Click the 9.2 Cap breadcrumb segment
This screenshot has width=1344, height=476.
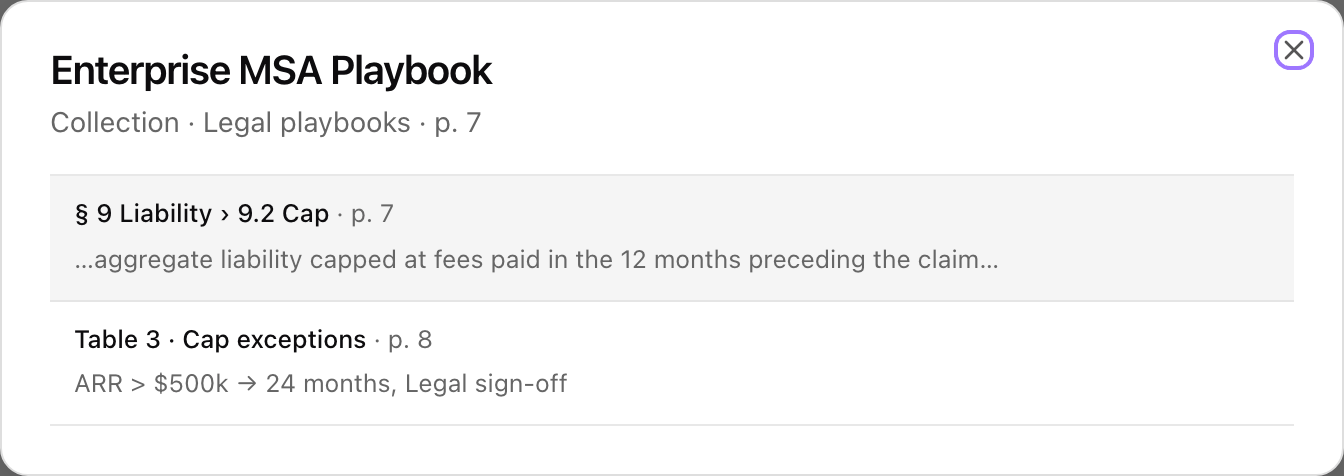[283, 214]
